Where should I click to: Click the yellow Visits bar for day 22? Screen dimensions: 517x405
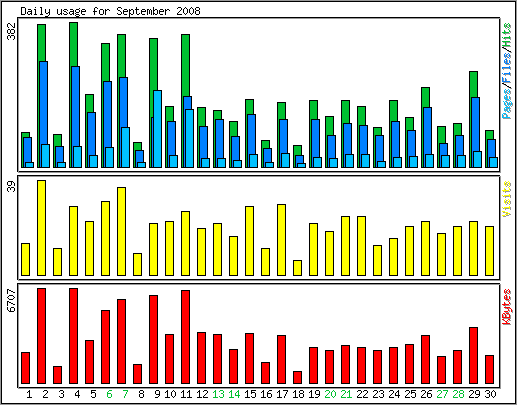point(362,246)
